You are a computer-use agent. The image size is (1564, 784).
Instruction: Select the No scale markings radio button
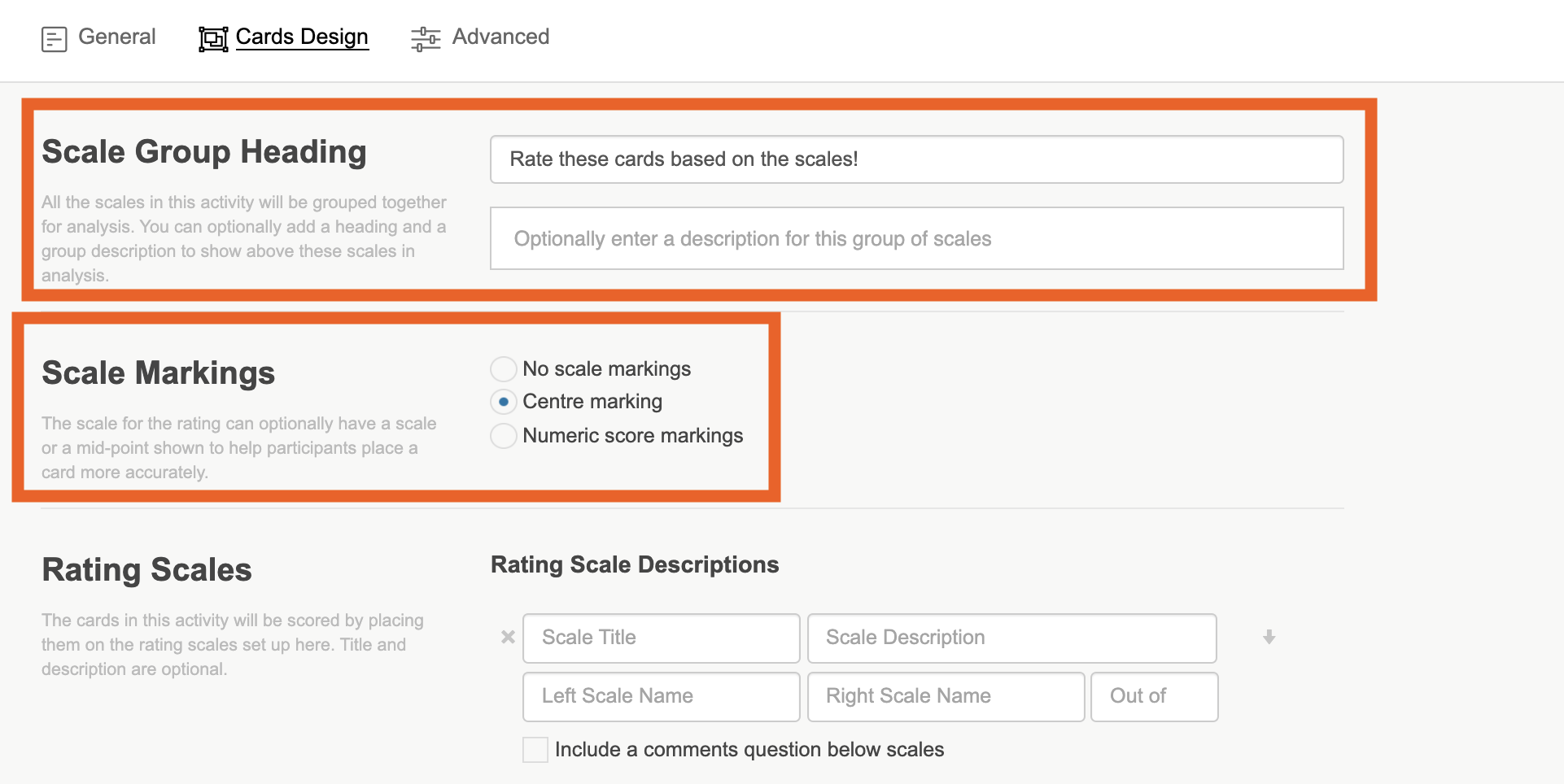[x=504, y=368]
